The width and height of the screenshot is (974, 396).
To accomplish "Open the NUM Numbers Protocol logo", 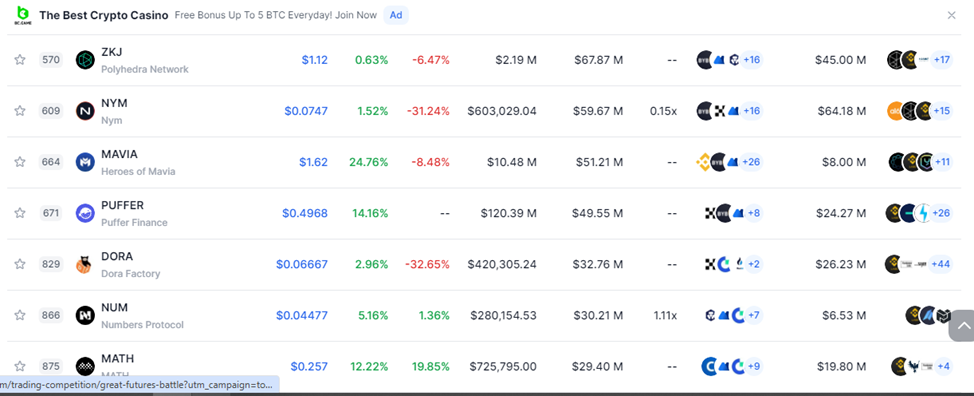I will [x=85, y=315].
